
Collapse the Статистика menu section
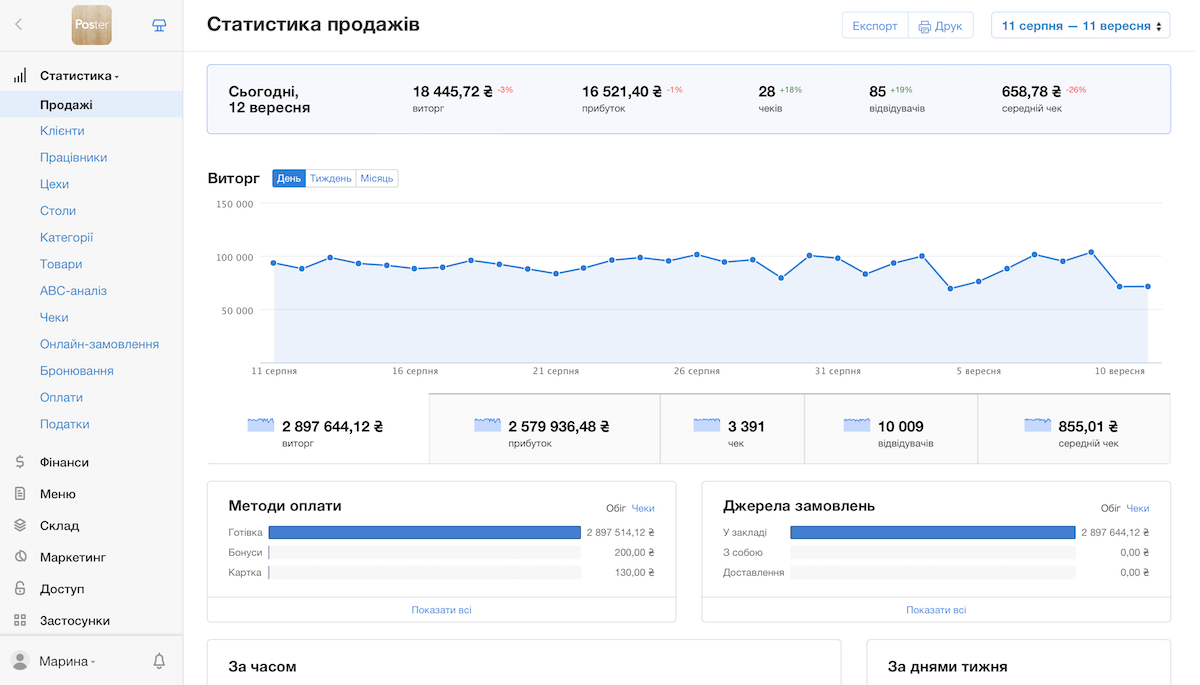[x=78, y=76]
